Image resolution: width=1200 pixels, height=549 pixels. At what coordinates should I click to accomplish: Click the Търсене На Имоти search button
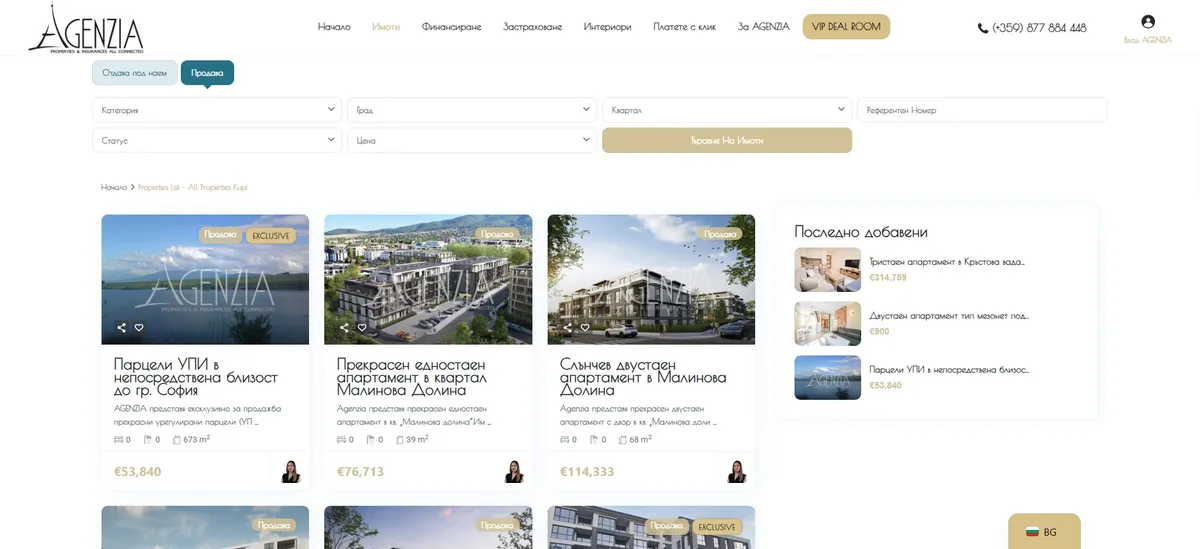click(x=727, y=140)
